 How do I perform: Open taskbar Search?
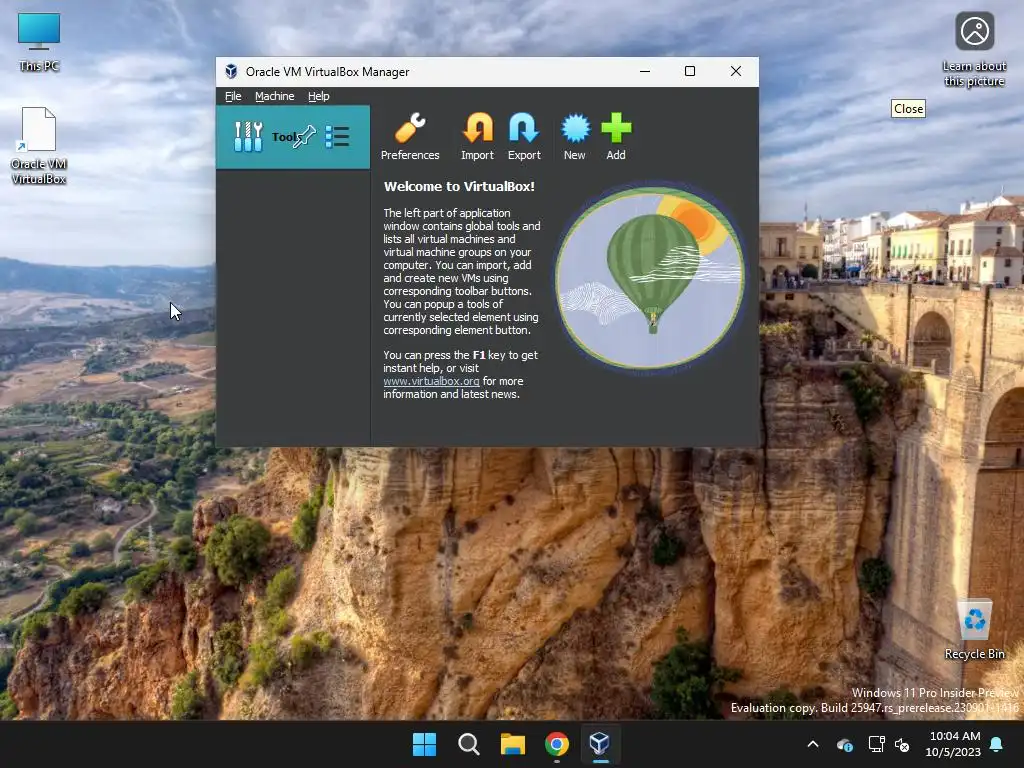click(x=468, y=744)
